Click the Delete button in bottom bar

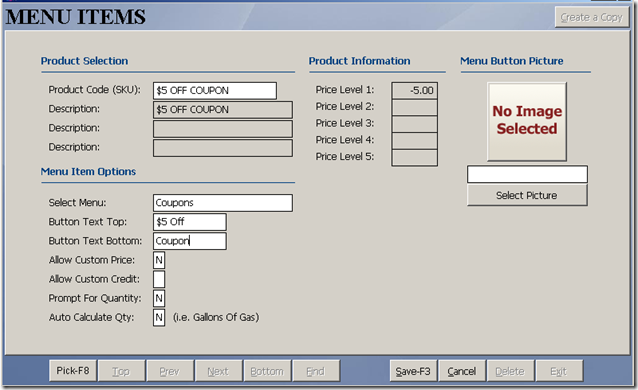pos(510,371)
